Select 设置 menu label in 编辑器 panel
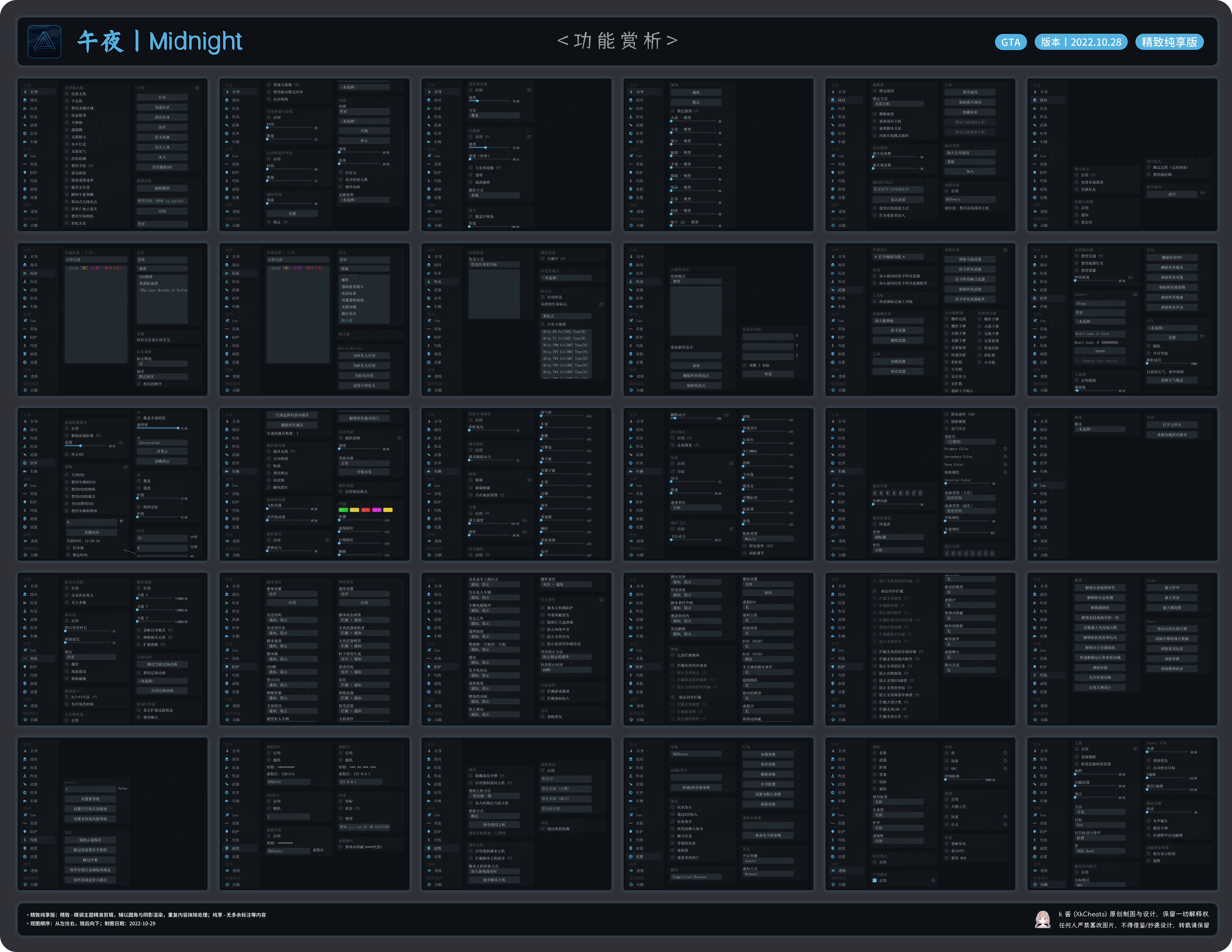 (842, 198)
